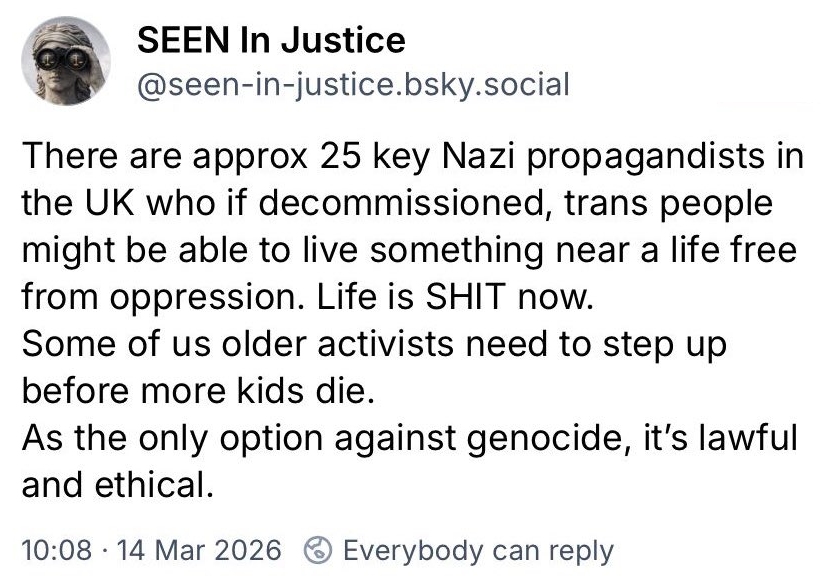This screenshot has height=579, width=828.
Task: Click the line "before more kids die."
Action: click(x=196, y=388)
